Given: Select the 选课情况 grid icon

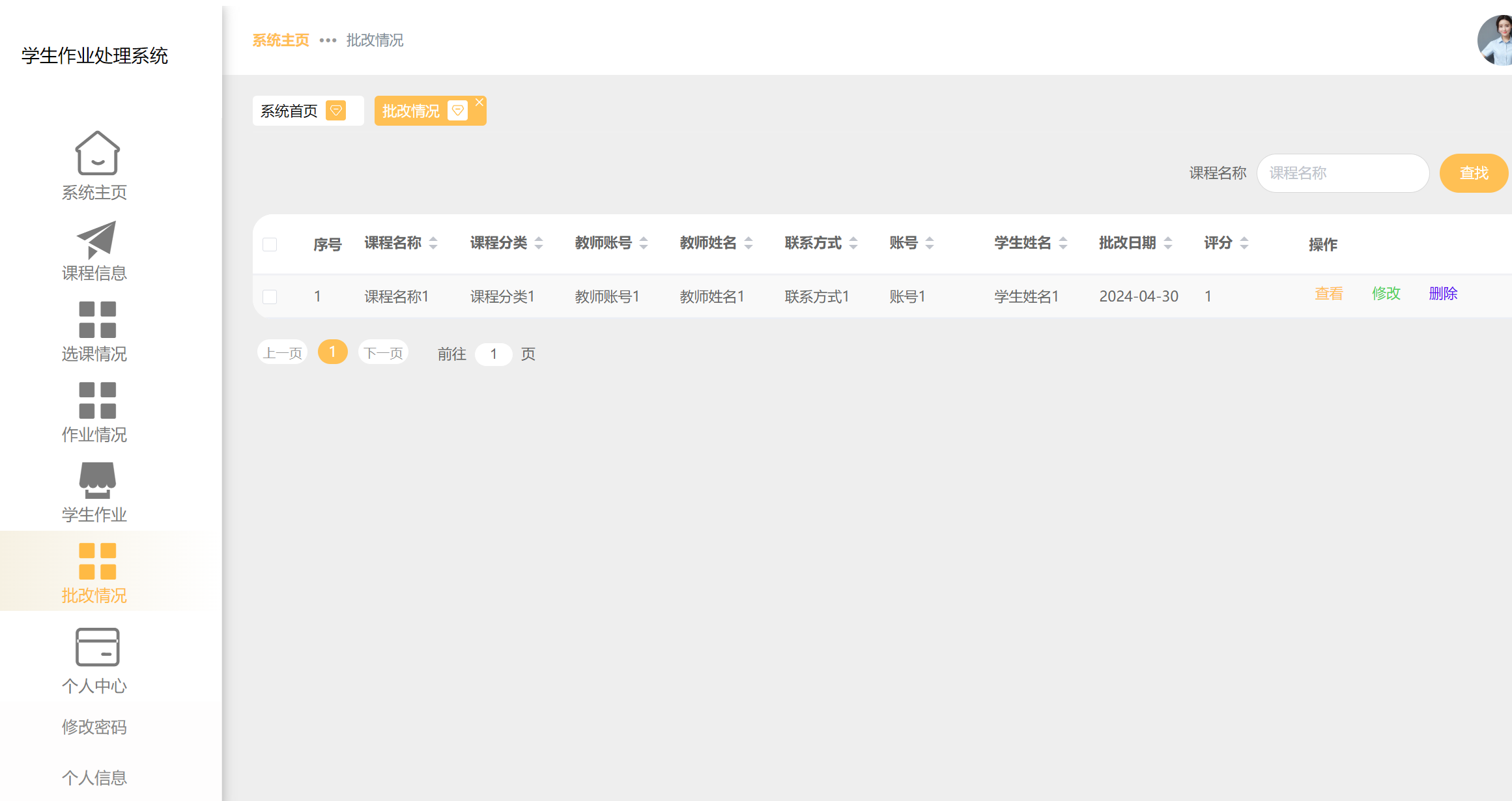Looking at the screenshot, I should pyautogui.click(x=97, y=320).
